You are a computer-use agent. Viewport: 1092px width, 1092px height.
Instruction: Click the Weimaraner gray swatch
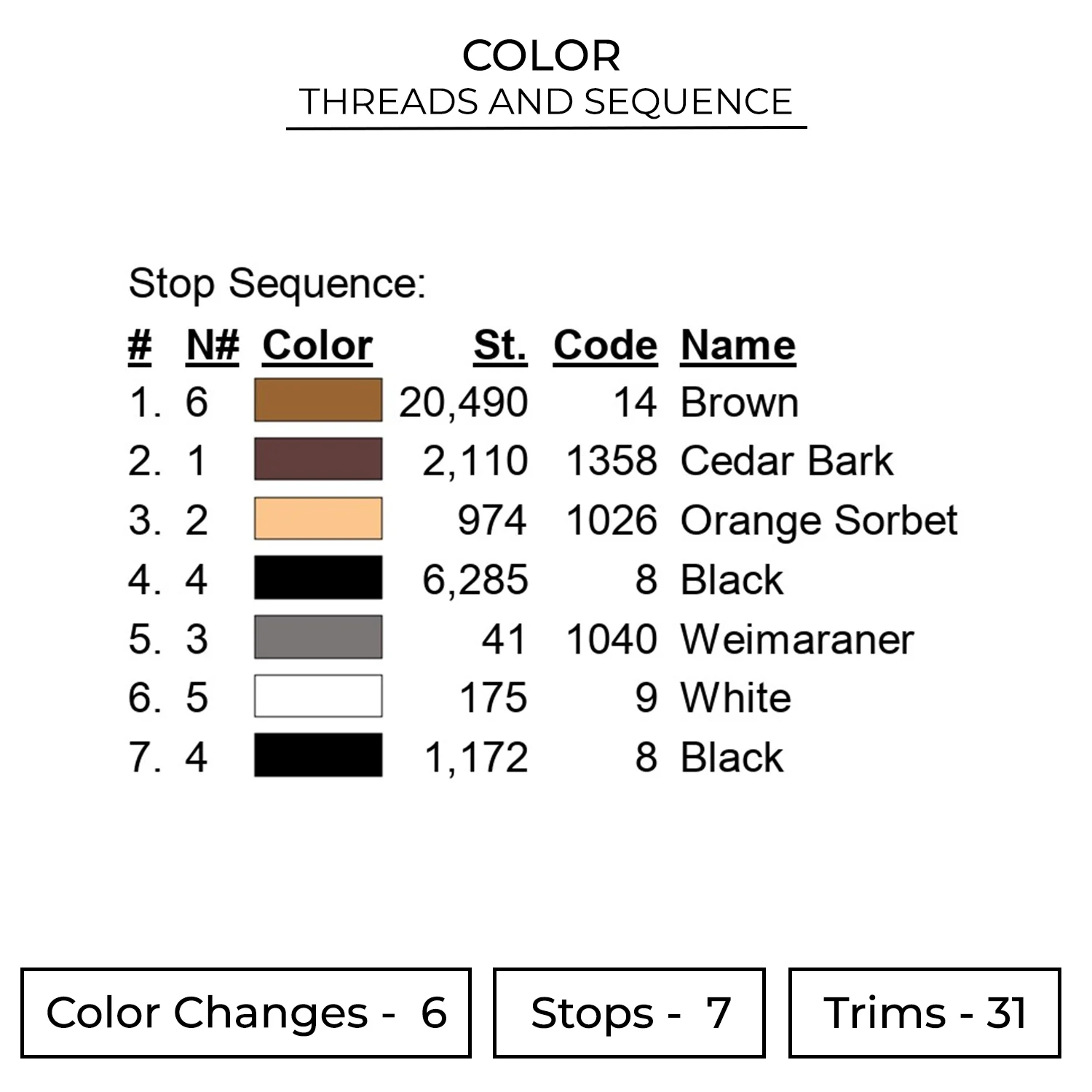318,637
